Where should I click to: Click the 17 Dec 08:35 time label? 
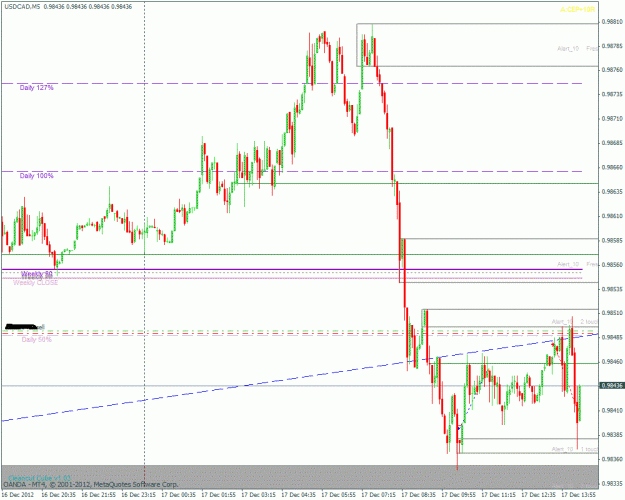coord(419,495)
